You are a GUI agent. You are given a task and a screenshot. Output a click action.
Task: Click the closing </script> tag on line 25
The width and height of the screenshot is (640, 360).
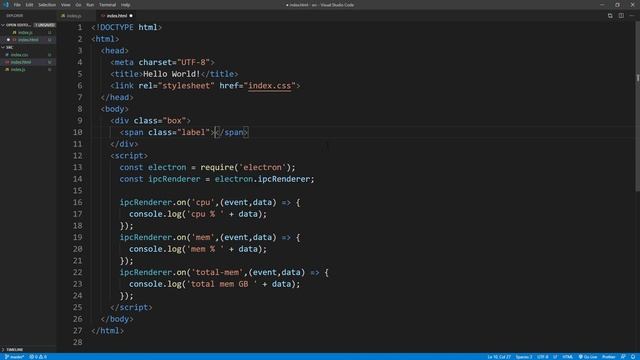coord(131,307)
